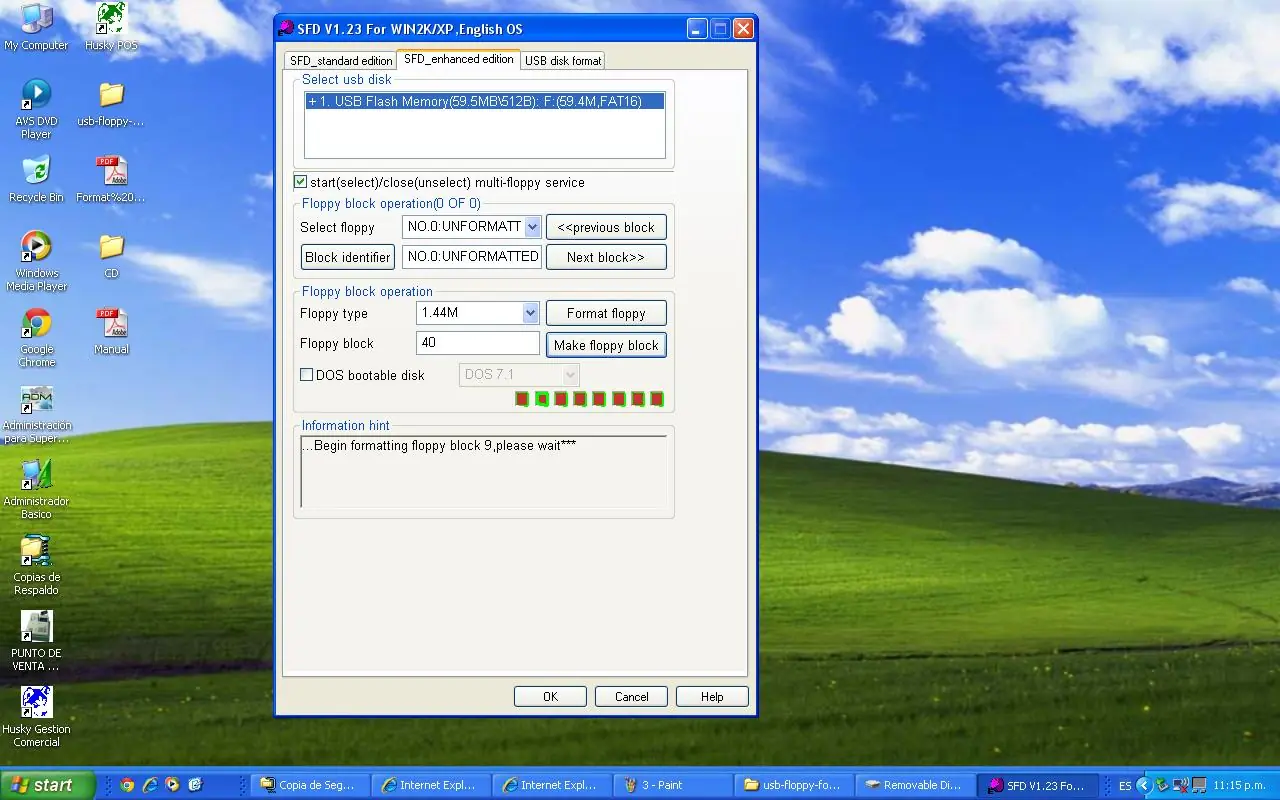Open Administrador Basico shortcut
The width and height of the screenshot is (1280, 800).
coord(36,489)
